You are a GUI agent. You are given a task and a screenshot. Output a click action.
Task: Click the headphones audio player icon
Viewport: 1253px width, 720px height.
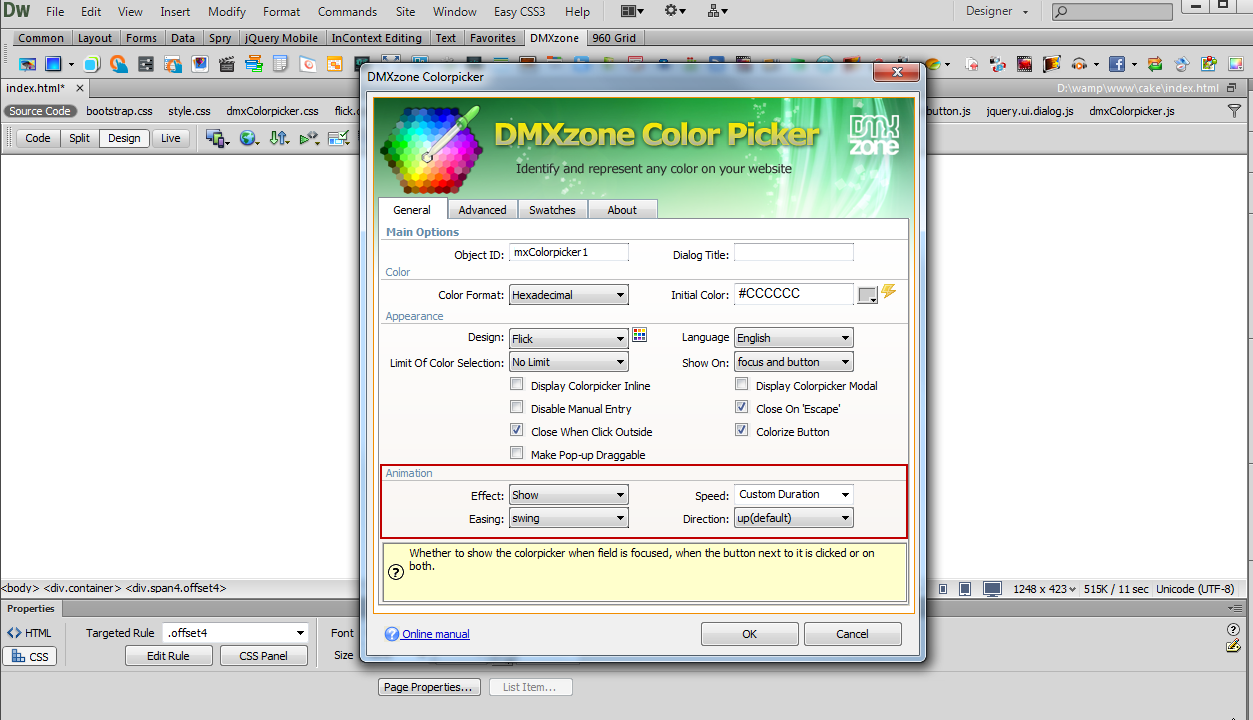(x=1079, y=64)
